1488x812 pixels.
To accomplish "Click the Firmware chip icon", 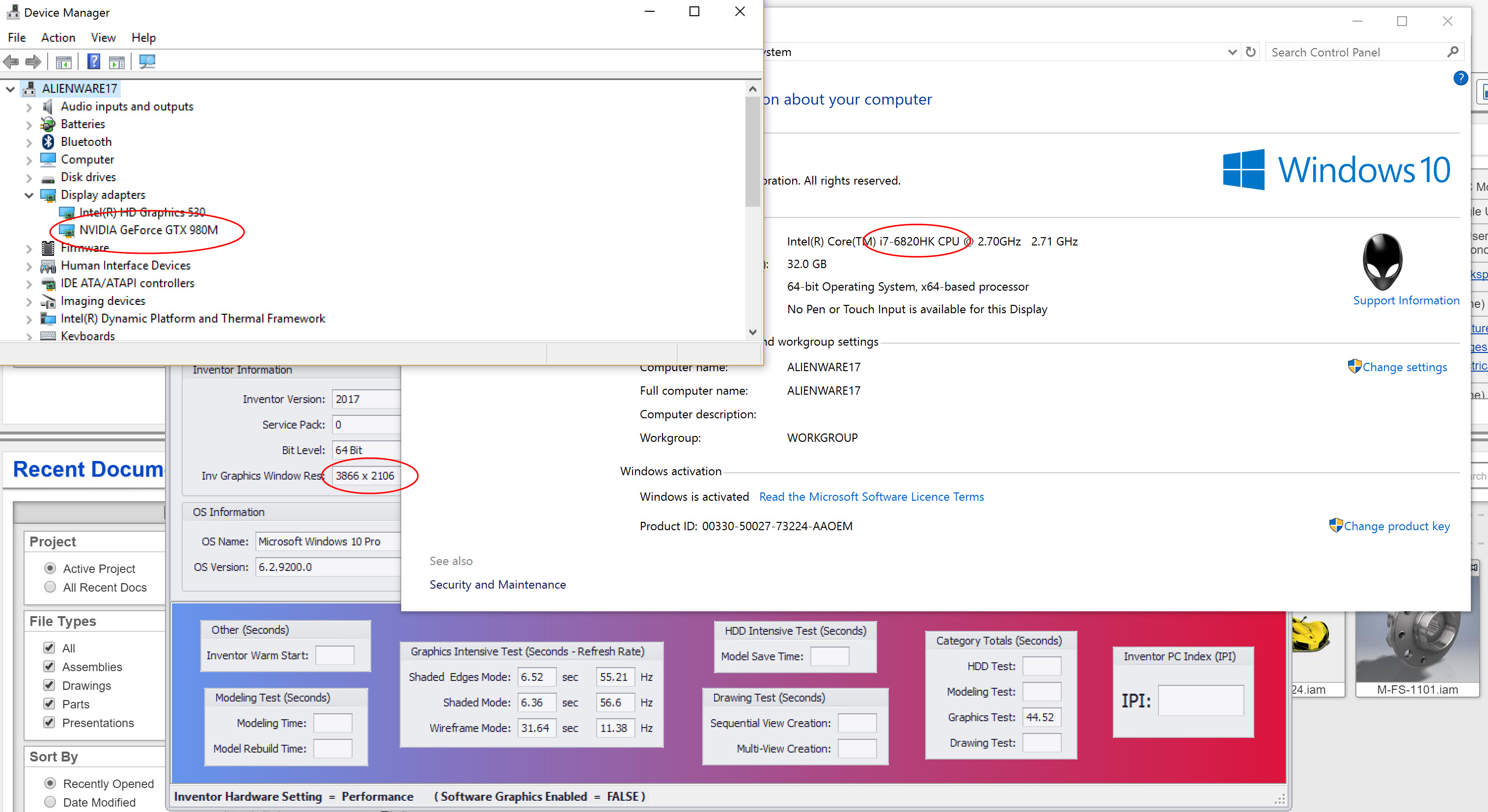I will click(48, 248).
